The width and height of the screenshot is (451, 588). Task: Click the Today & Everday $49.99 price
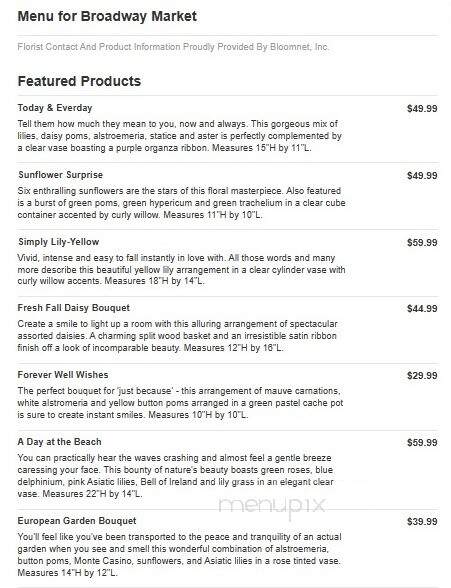pyautogui.click(x=422, y=109)
